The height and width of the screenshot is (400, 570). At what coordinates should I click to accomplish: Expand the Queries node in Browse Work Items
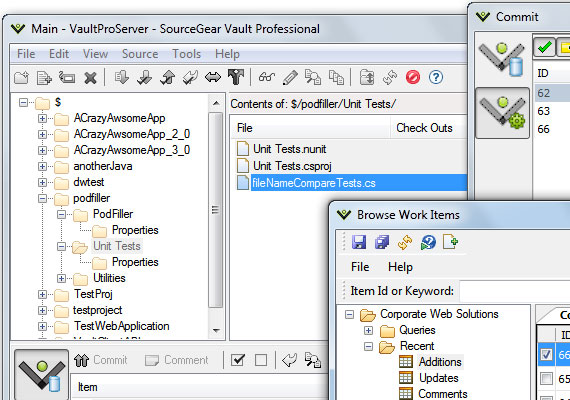pos(368,330)
